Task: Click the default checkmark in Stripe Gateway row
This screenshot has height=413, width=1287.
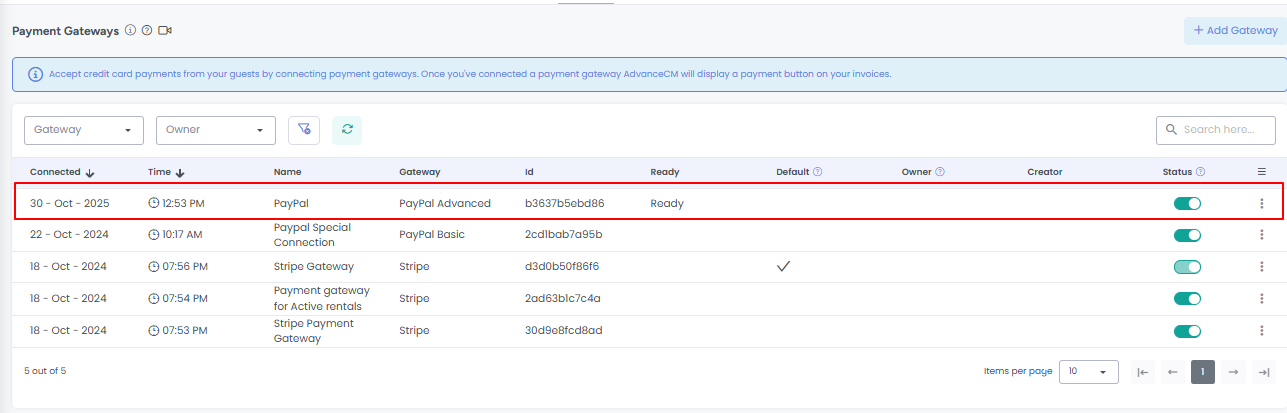Action: tap(784, 266)
